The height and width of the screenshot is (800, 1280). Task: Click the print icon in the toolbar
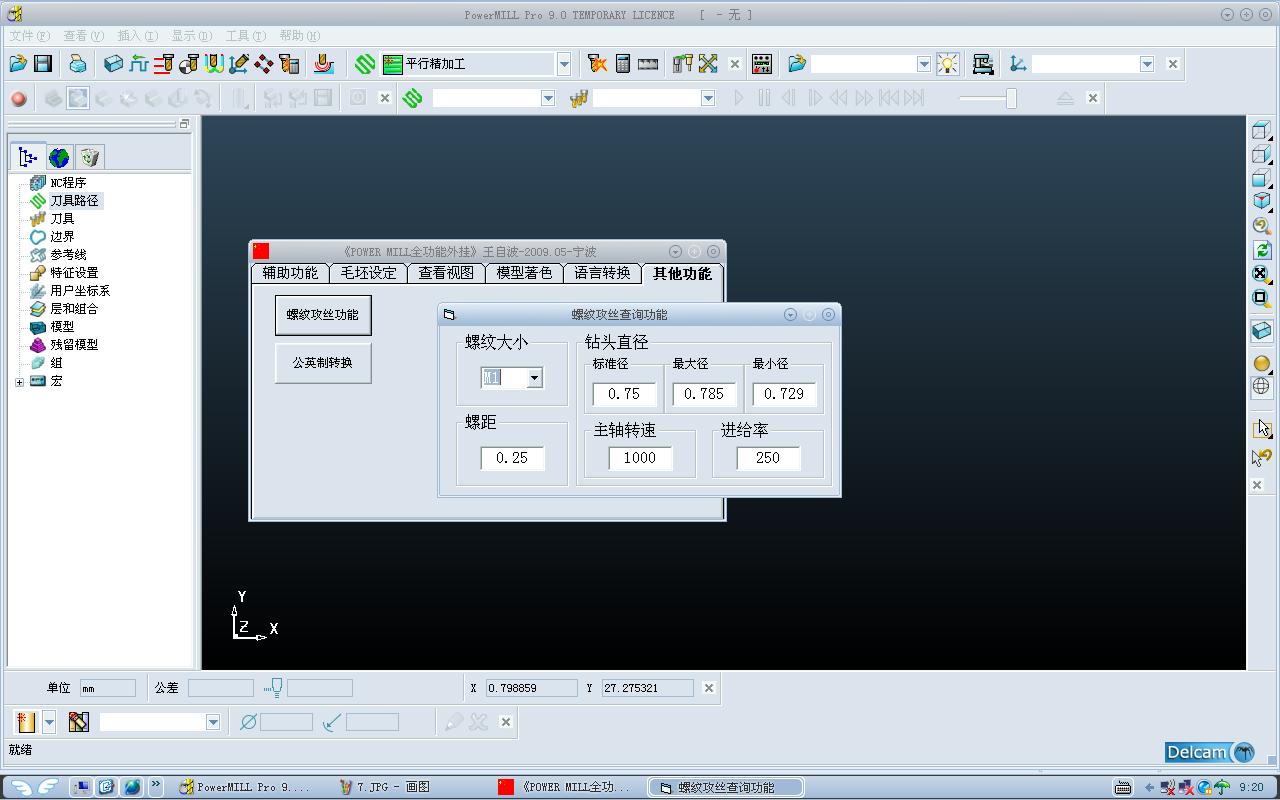coord(78,64)
